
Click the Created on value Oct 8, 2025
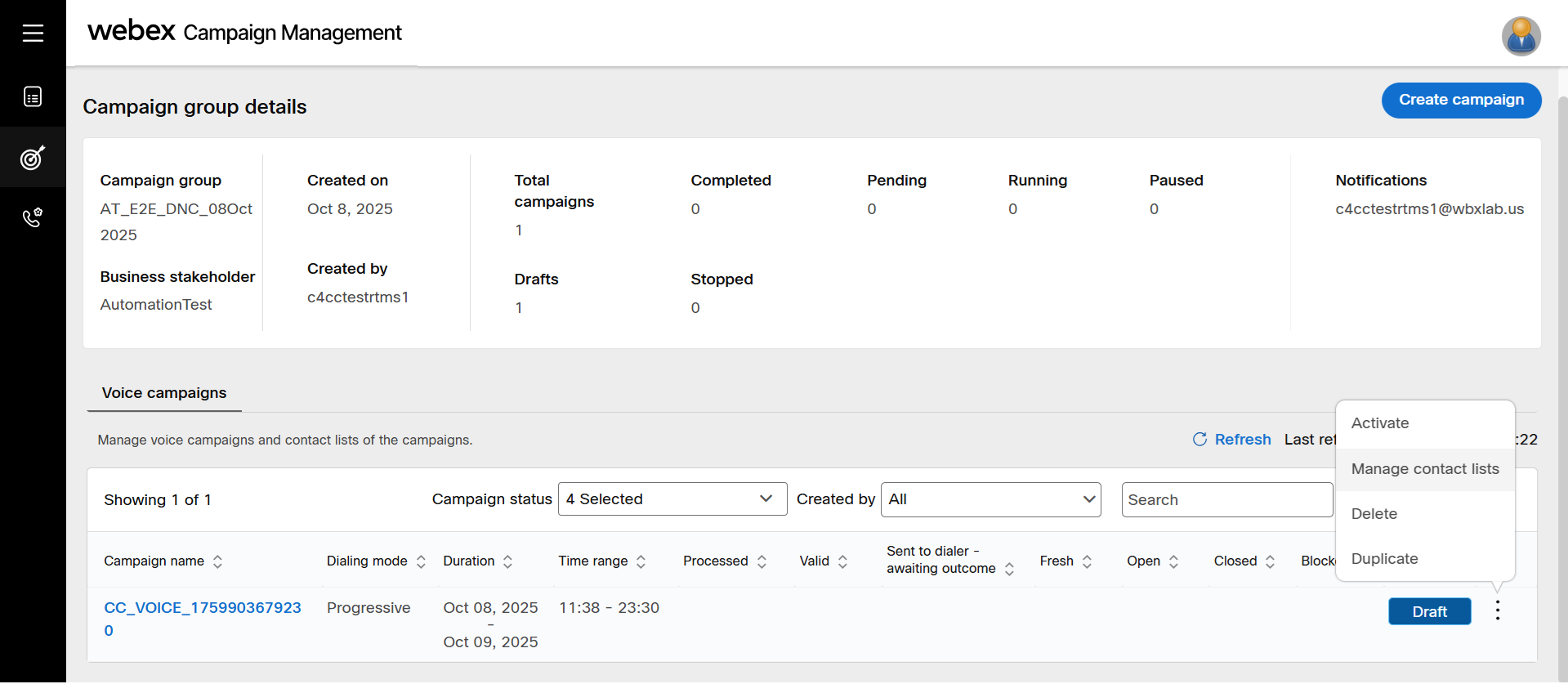(350, 209)
